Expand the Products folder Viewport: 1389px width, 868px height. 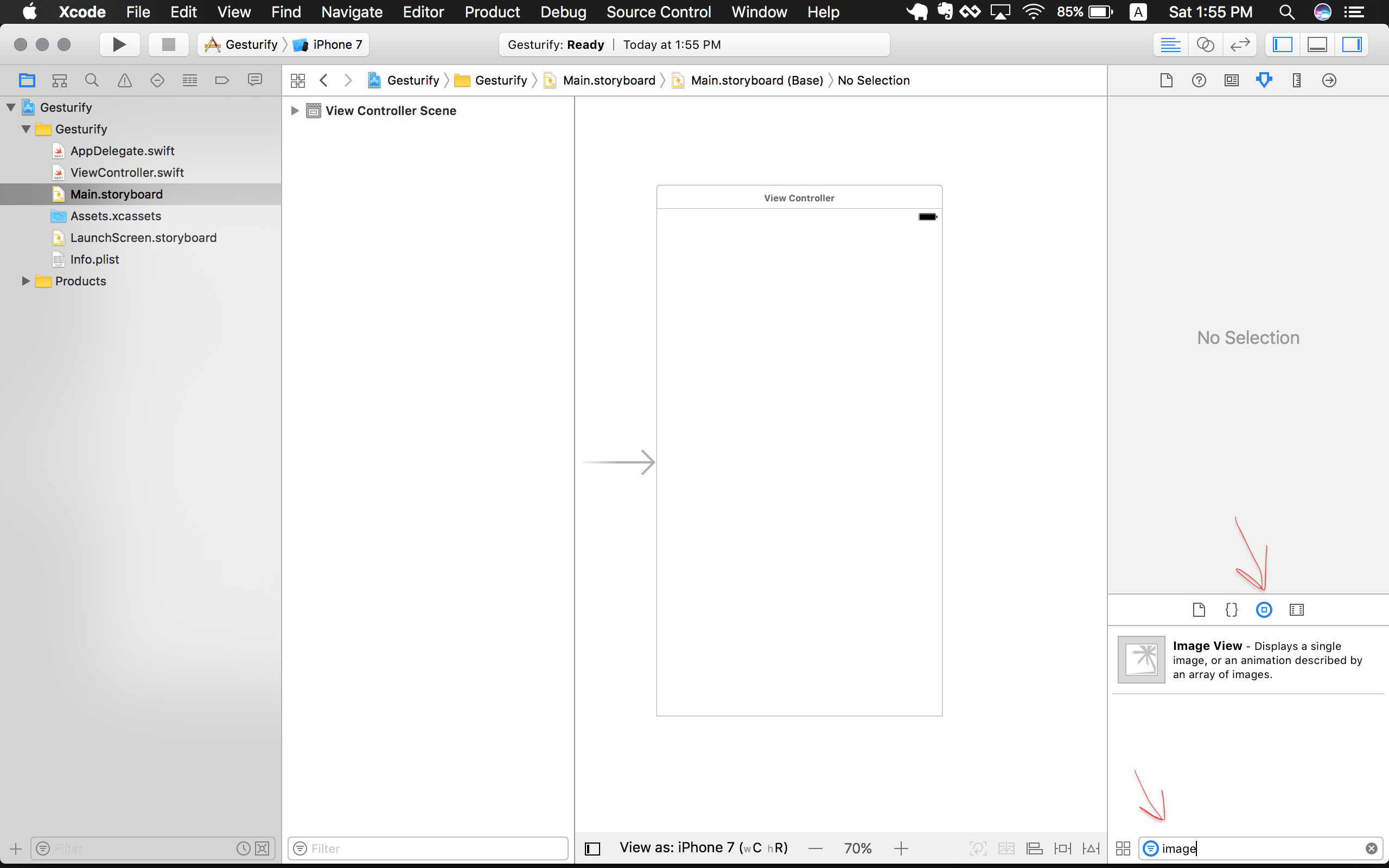coord(26,280)
